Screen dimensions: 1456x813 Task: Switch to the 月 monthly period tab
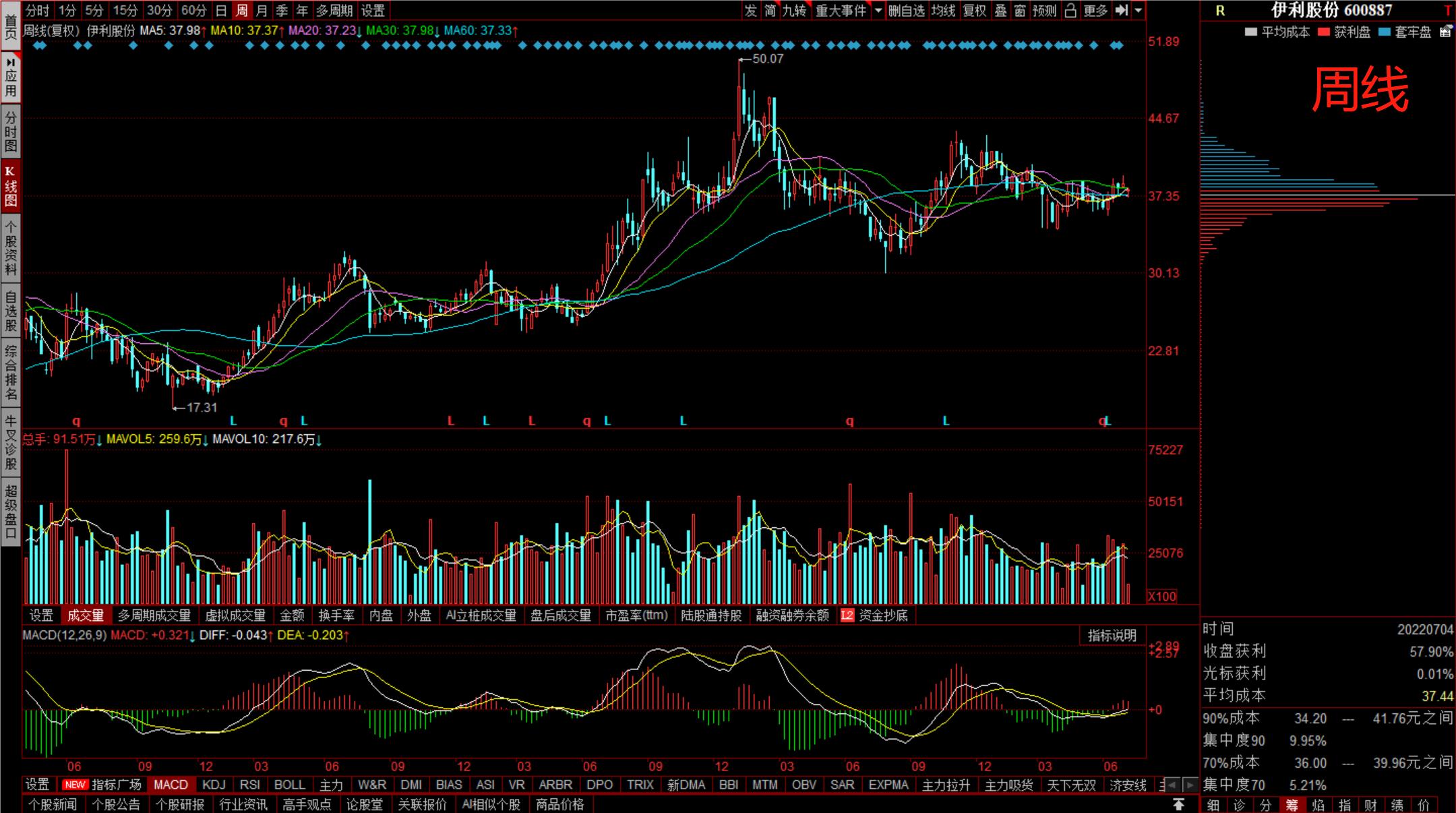click(262, 10)
